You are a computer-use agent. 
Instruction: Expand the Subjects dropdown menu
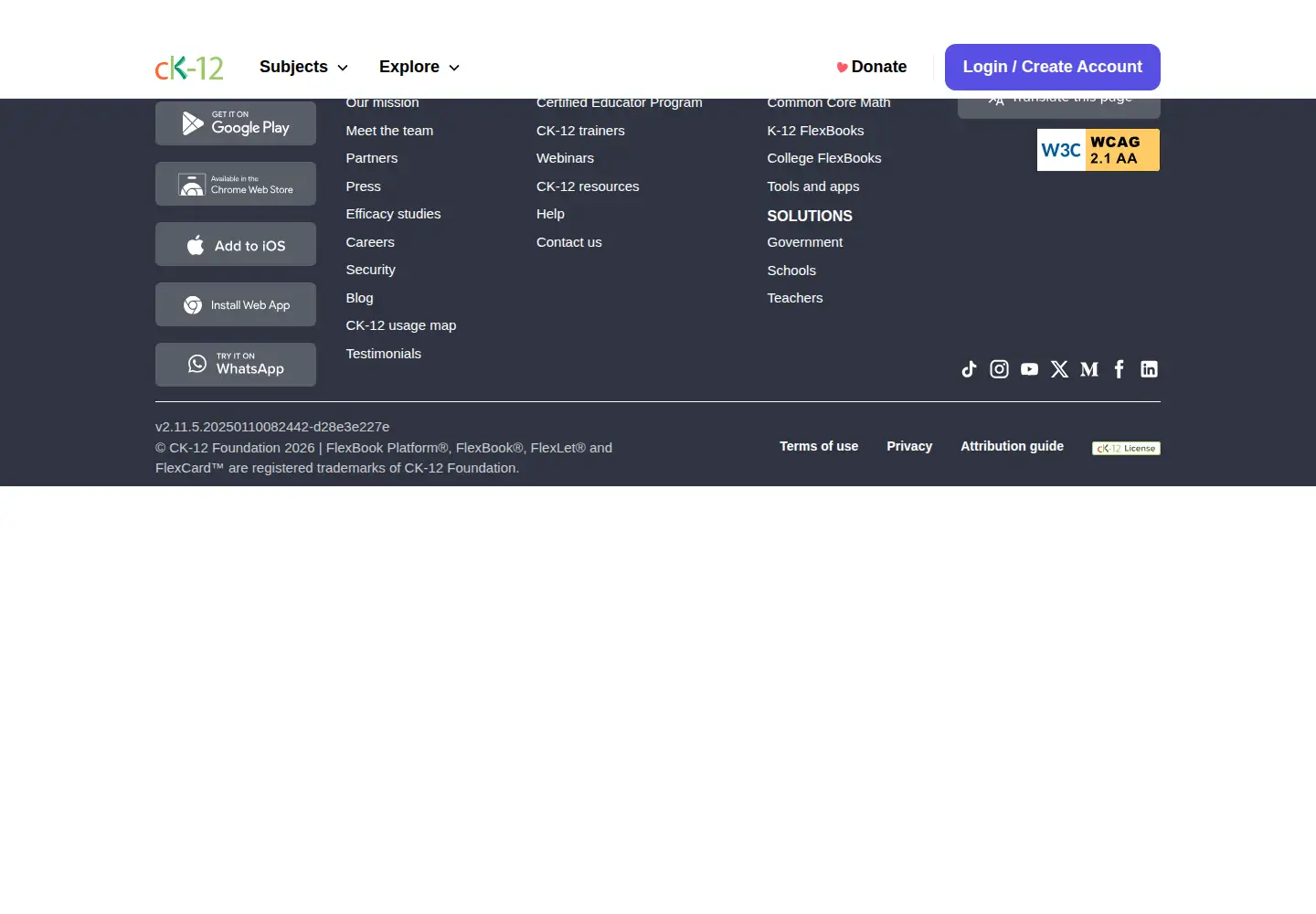[x=303, y=67]
